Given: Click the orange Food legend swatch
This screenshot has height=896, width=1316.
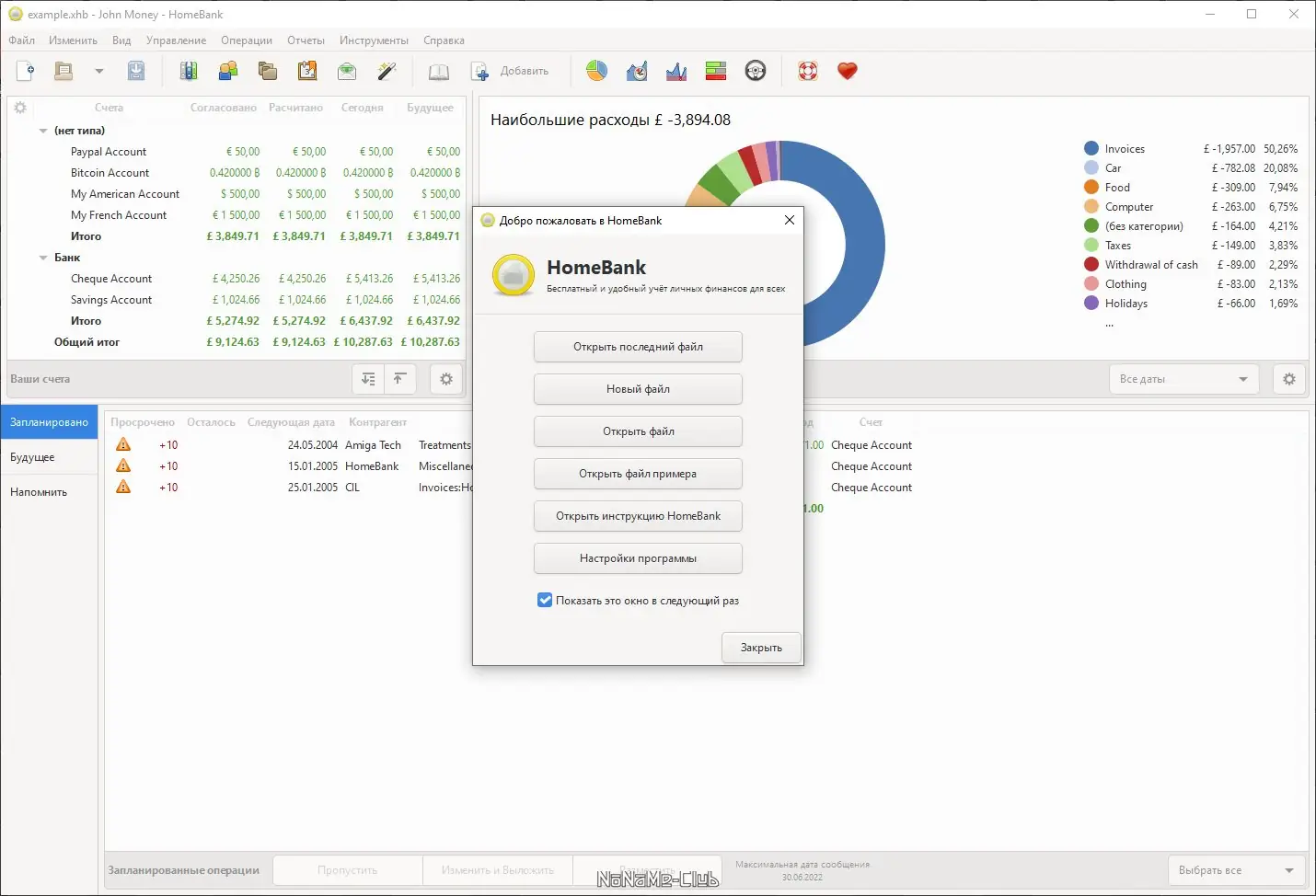Looking at the screenshot, I should (1091, 187).
